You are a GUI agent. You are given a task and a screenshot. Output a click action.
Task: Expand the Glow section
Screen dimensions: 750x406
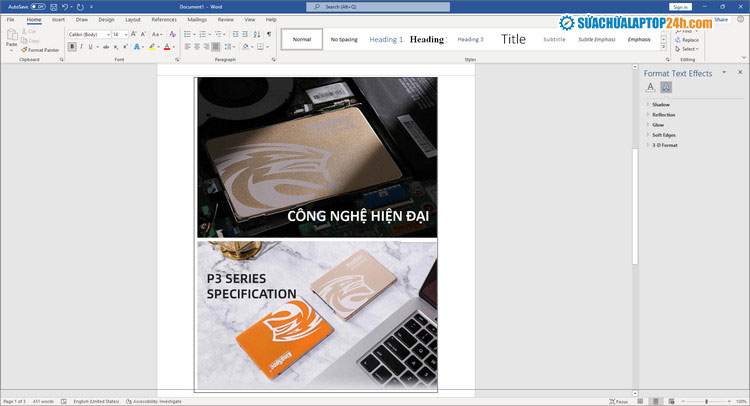pos(658,125)
